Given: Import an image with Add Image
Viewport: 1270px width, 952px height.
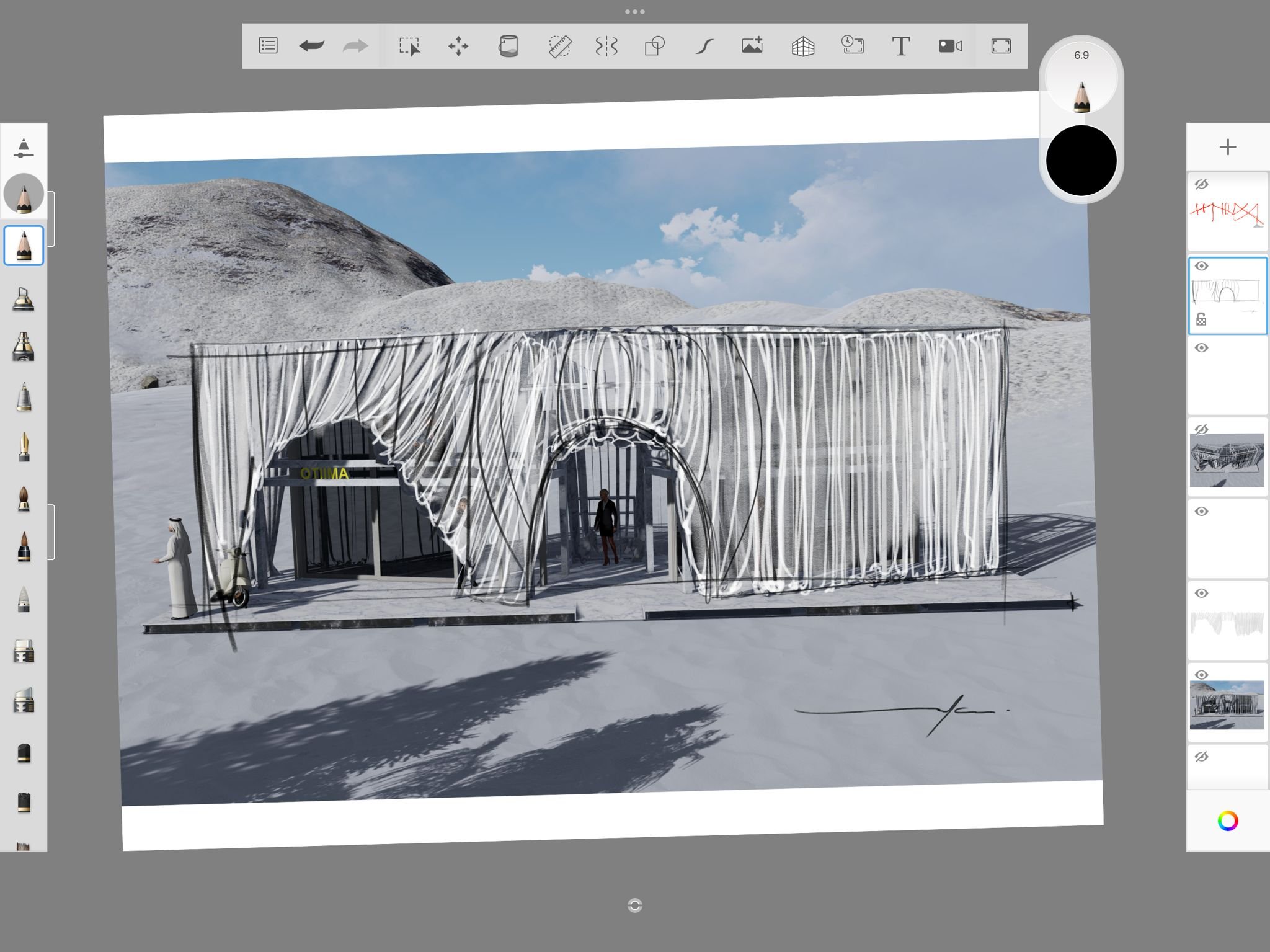Looking at the screenshot, I should coord(752,46).
